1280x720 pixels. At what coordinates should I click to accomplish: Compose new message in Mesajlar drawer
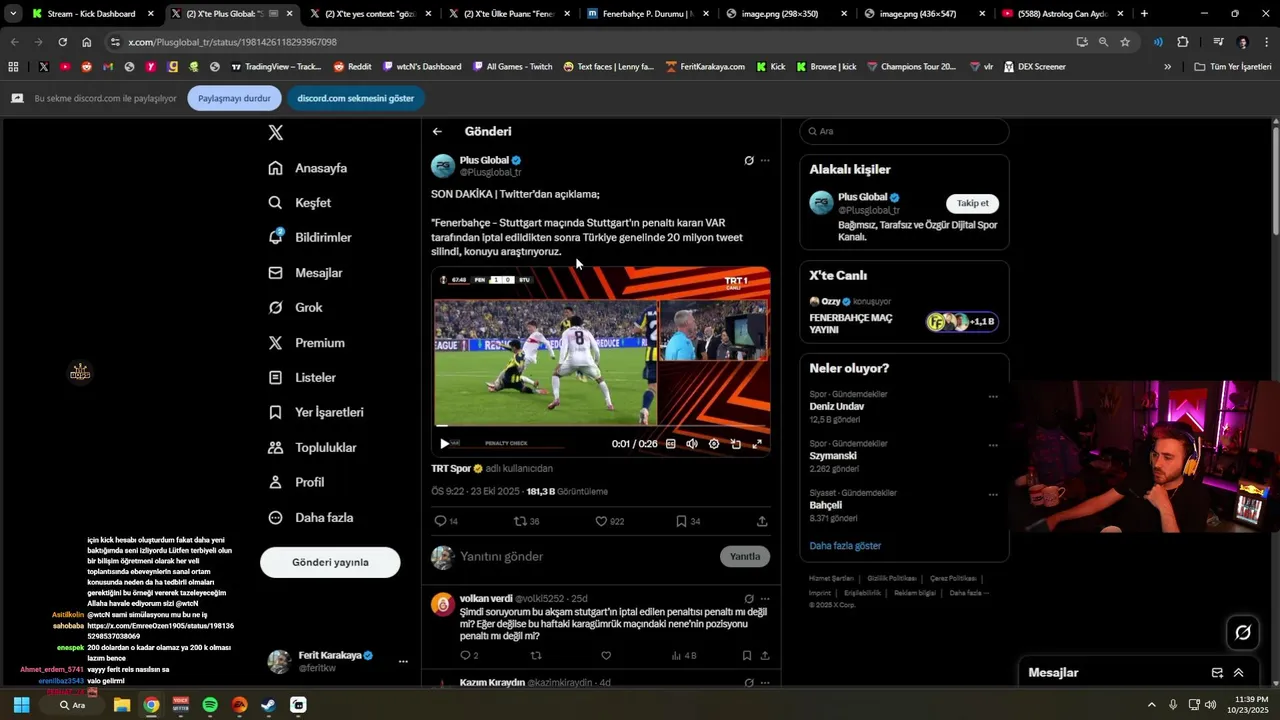pyautogui.click(x=1217, y=673)
